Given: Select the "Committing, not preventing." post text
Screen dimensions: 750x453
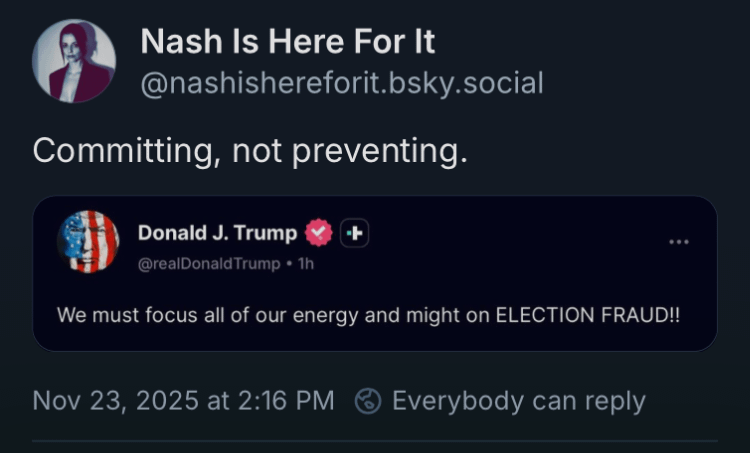Looking at the screenshot, I should pyautogui.click(x=249, y=151).
